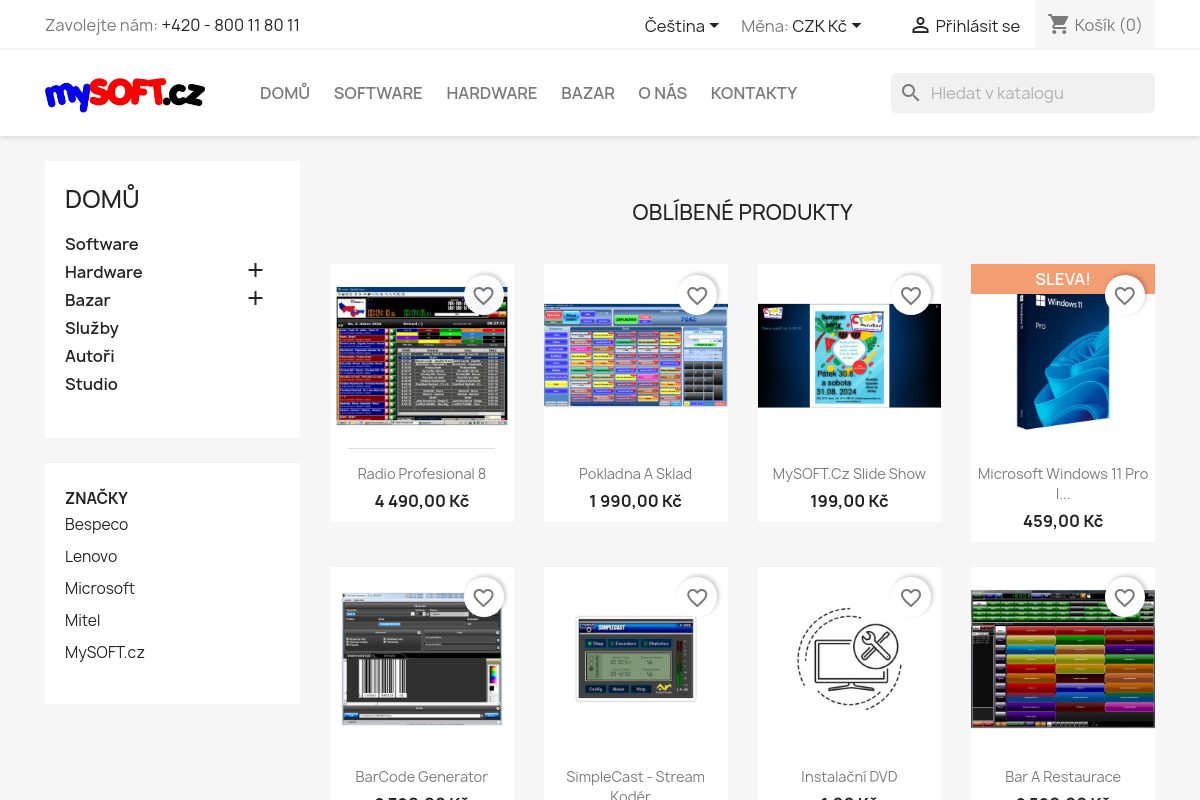
Task: Open the shopping cart Košík
Action: [x=1095, y=25]
